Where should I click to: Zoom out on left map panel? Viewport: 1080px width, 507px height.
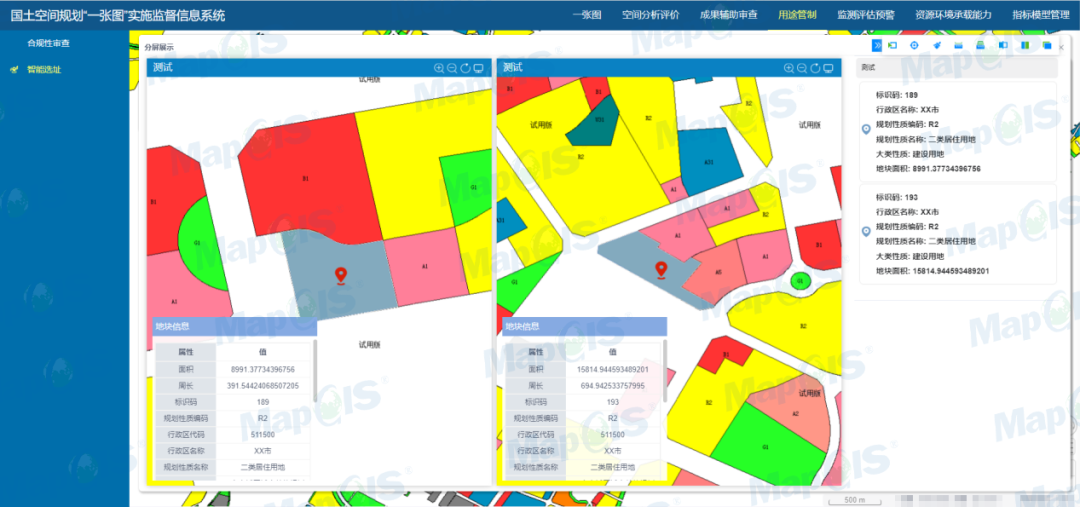452,68
